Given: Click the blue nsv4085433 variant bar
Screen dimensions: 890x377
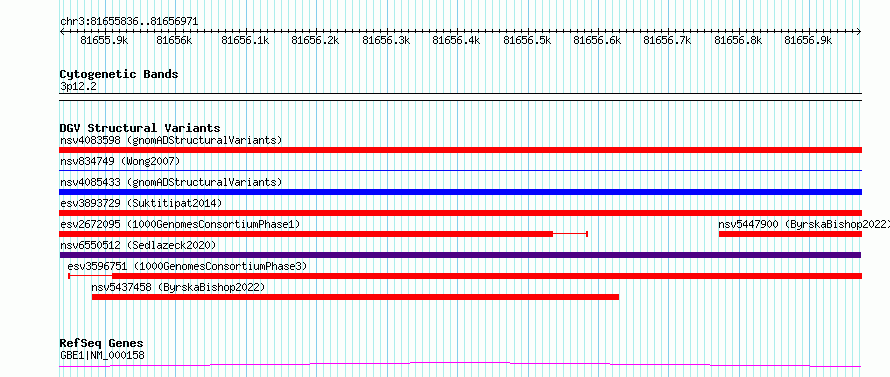Looking at the screenshot, I should coord(460,192).
